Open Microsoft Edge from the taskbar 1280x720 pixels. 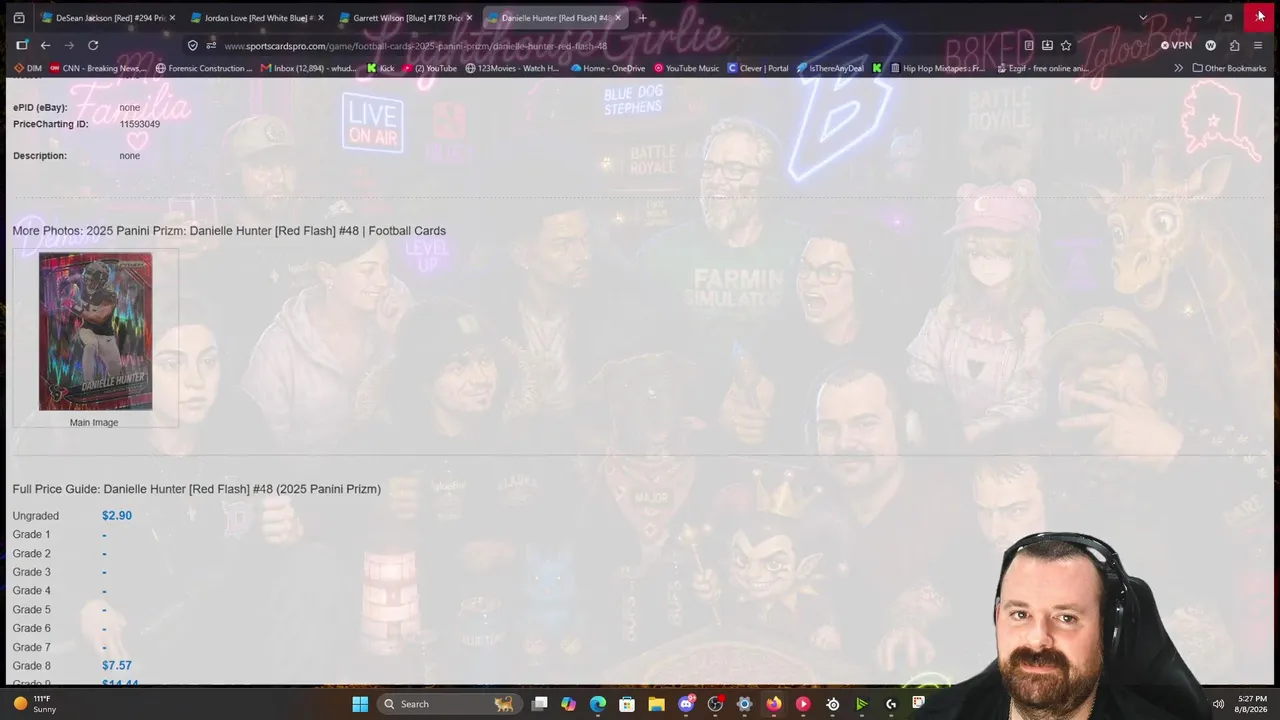[598, 704]
